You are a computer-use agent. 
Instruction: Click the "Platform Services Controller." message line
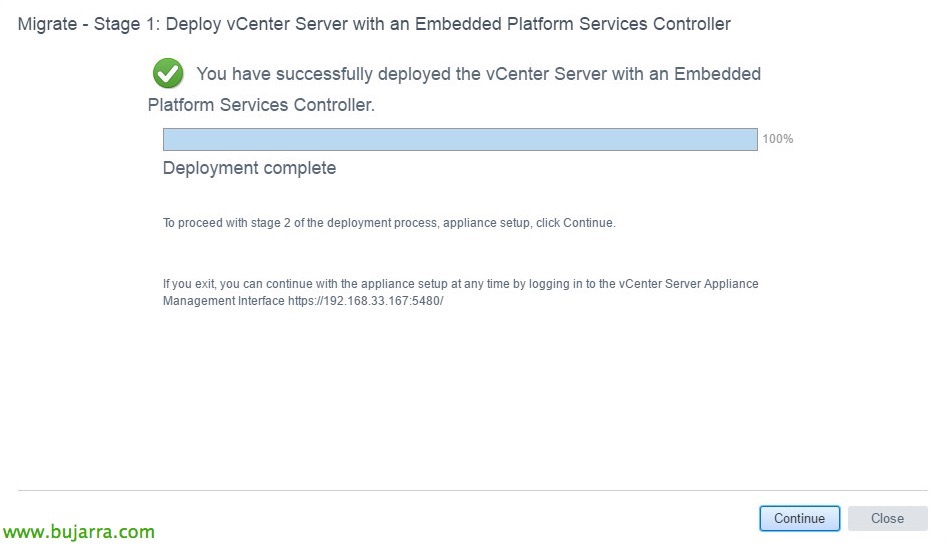261,105
